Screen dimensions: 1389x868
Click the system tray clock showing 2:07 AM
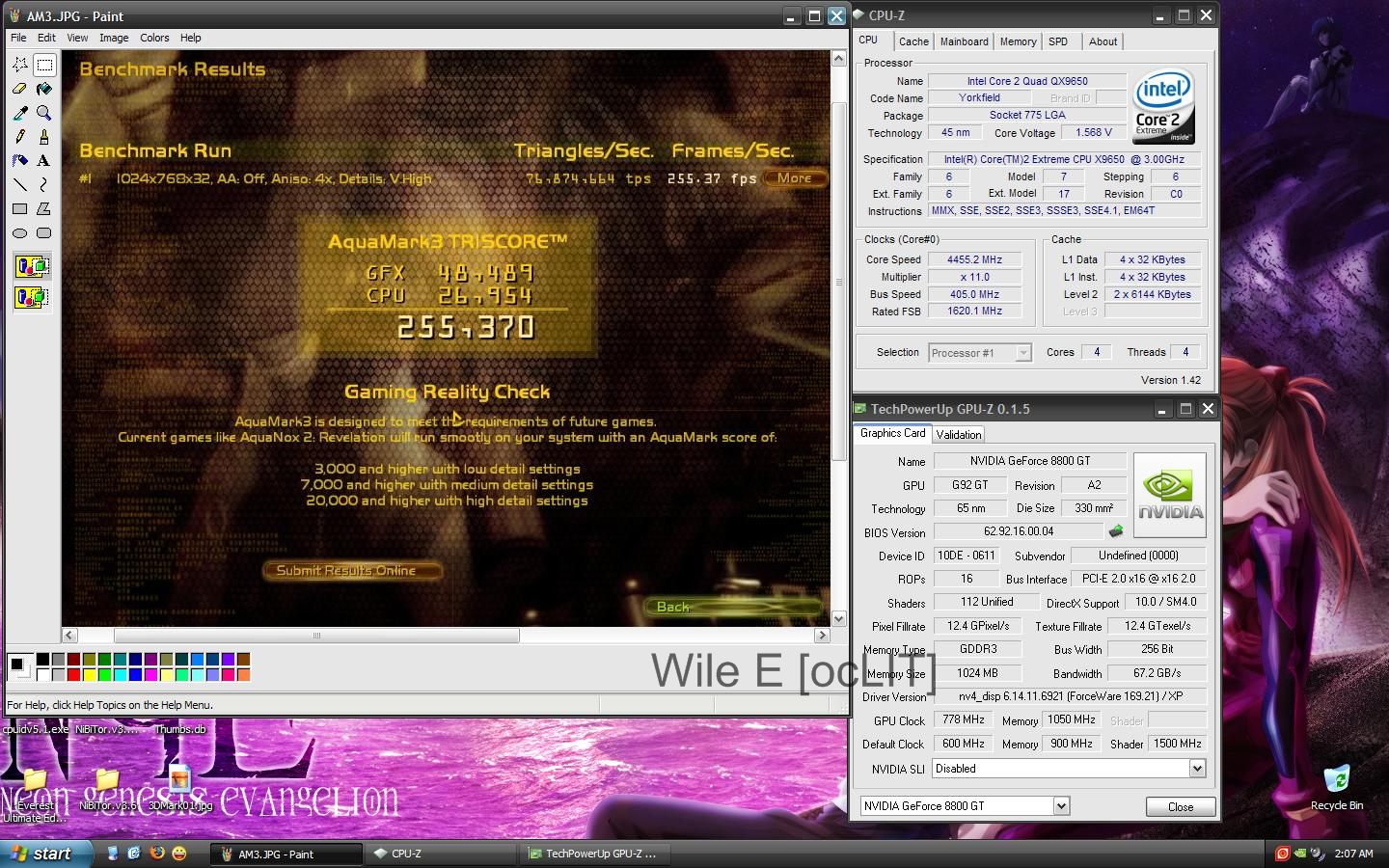[x=1353, y=854]
